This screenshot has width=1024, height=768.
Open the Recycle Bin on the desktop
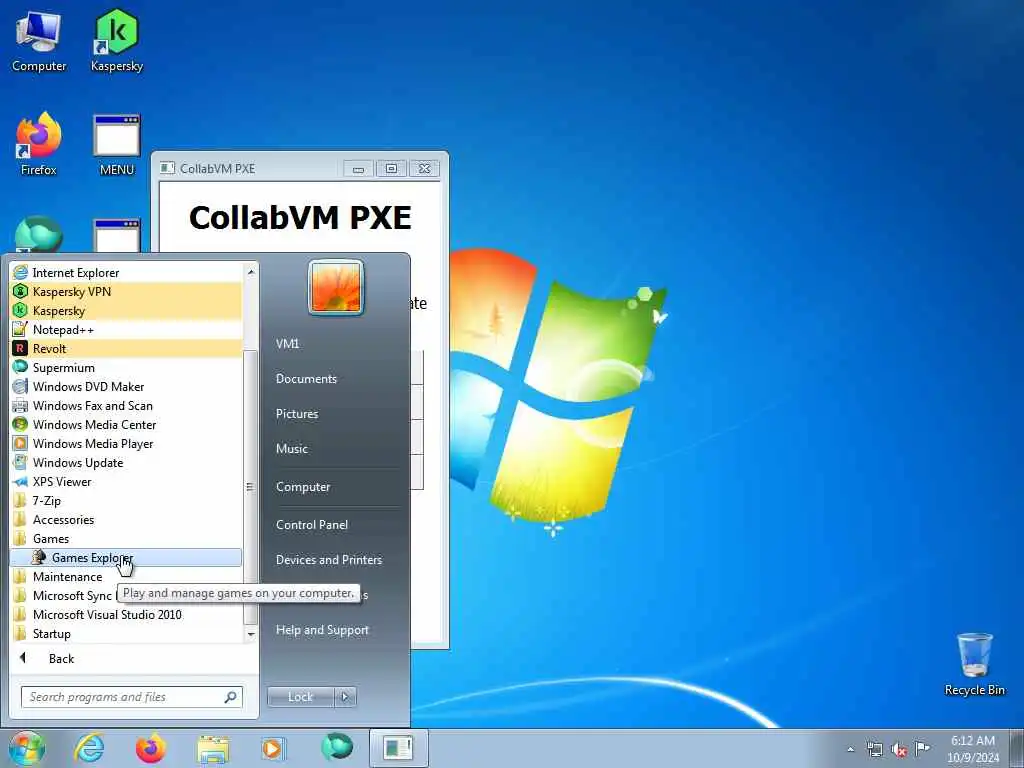pos(974,664)
